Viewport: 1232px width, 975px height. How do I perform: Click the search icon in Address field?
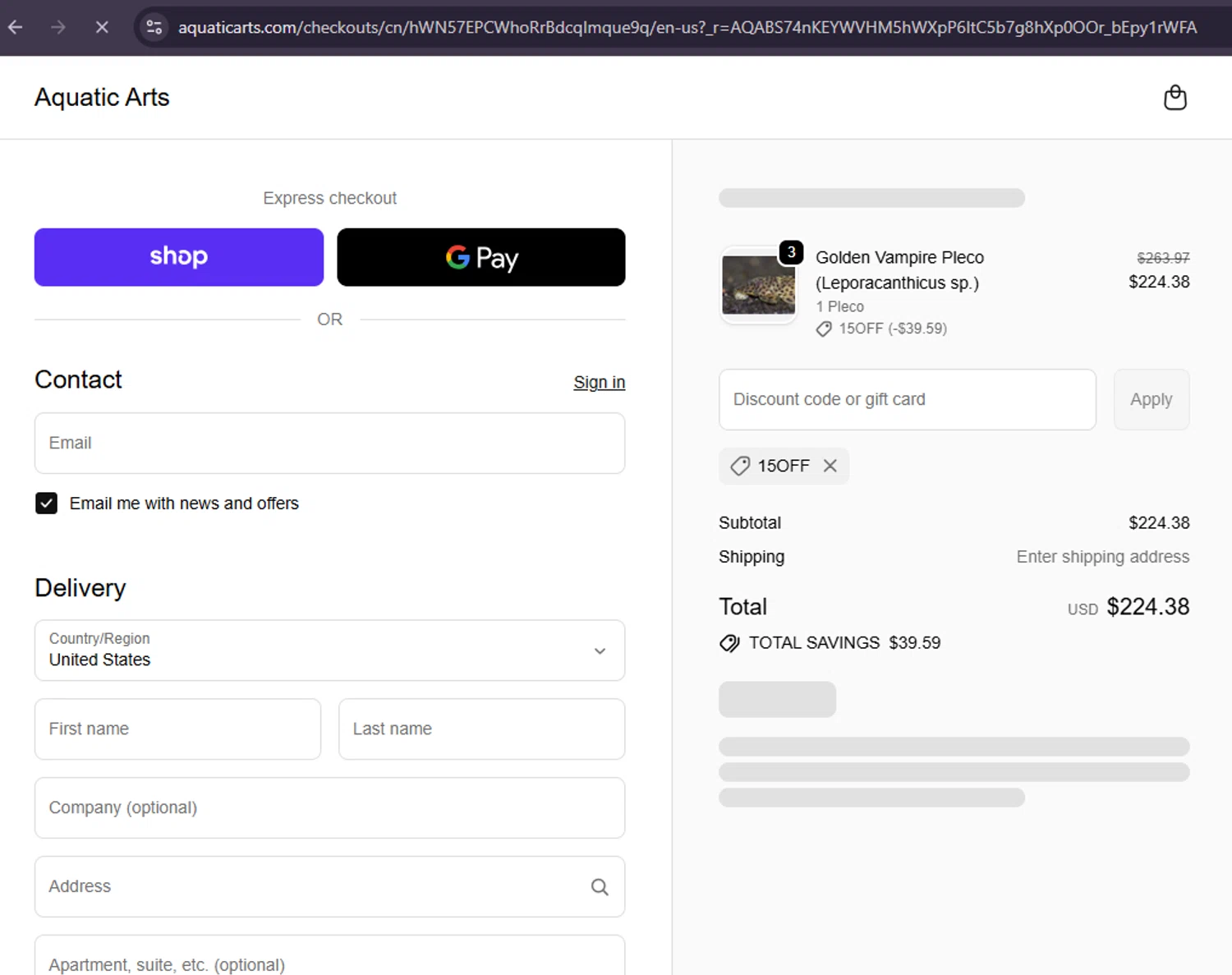click(600, 886)
